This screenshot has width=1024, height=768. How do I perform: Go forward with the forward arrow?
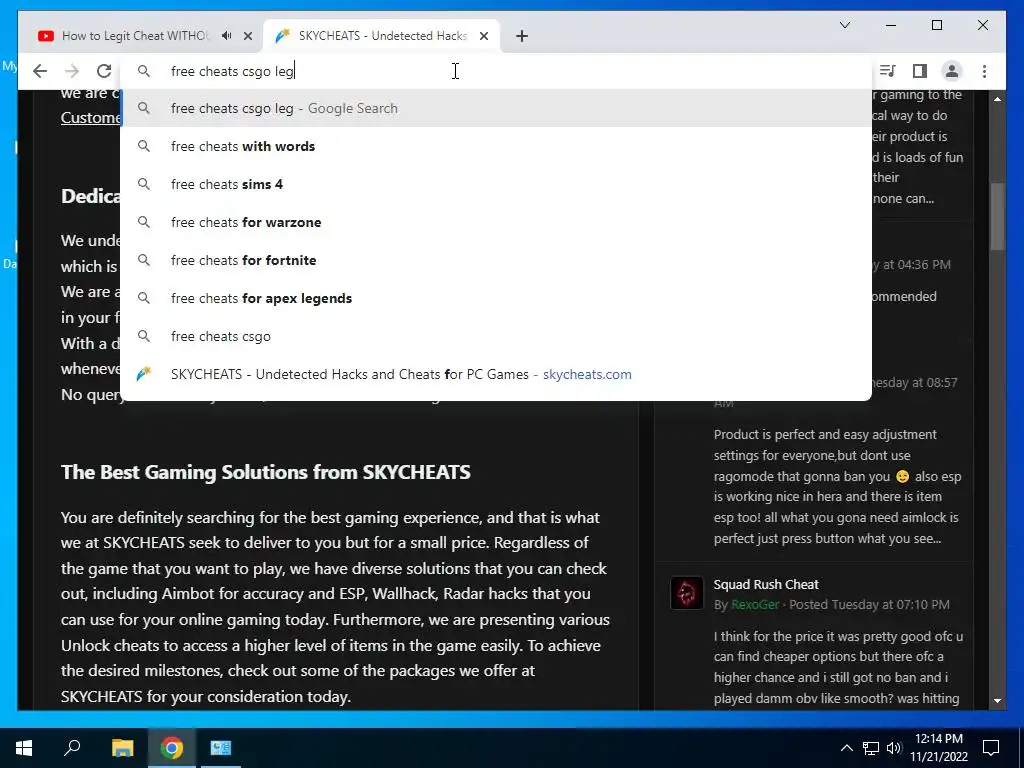click(x=72, y=71)
